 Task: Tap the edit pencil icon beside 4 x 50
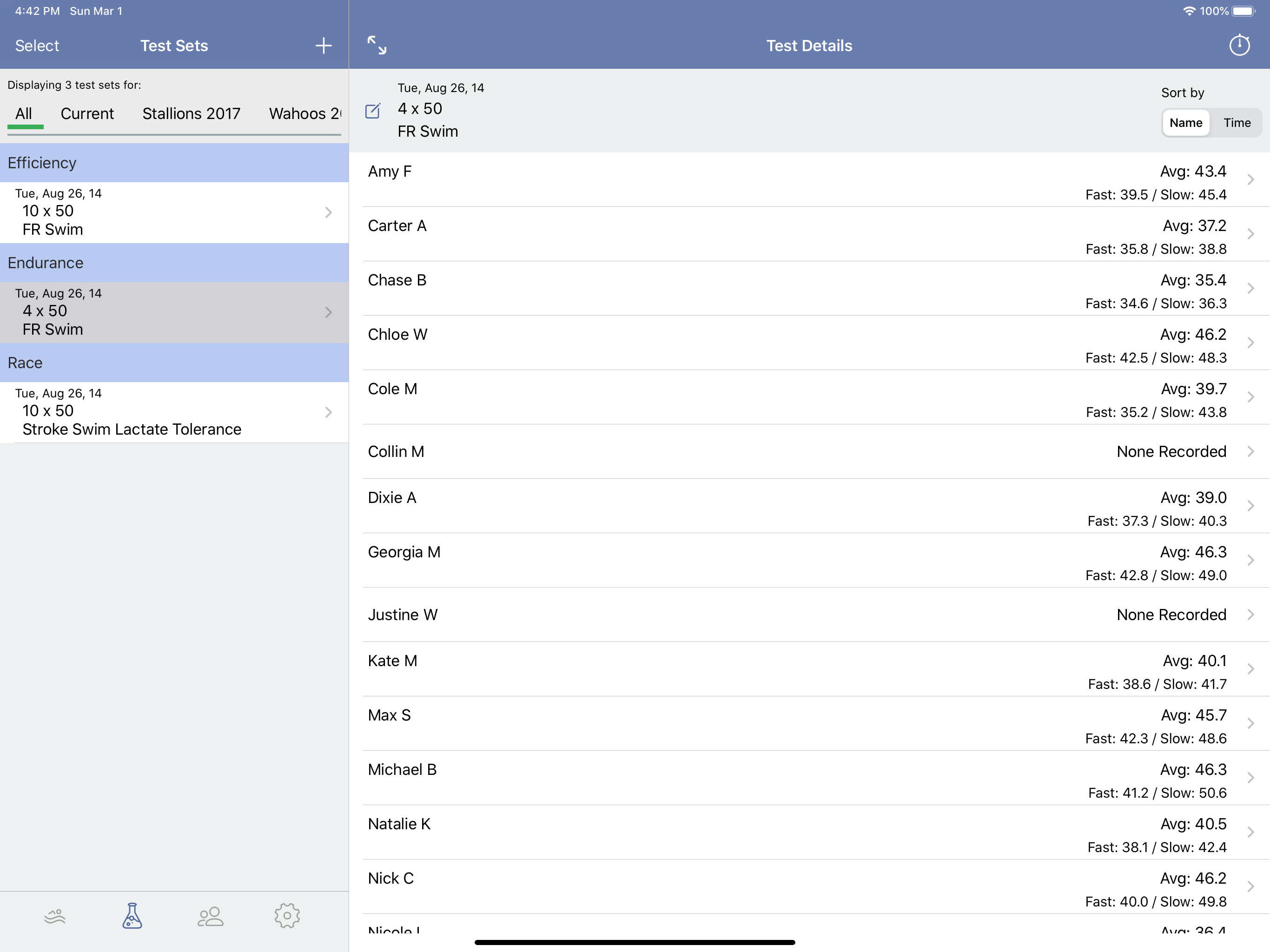373,111
